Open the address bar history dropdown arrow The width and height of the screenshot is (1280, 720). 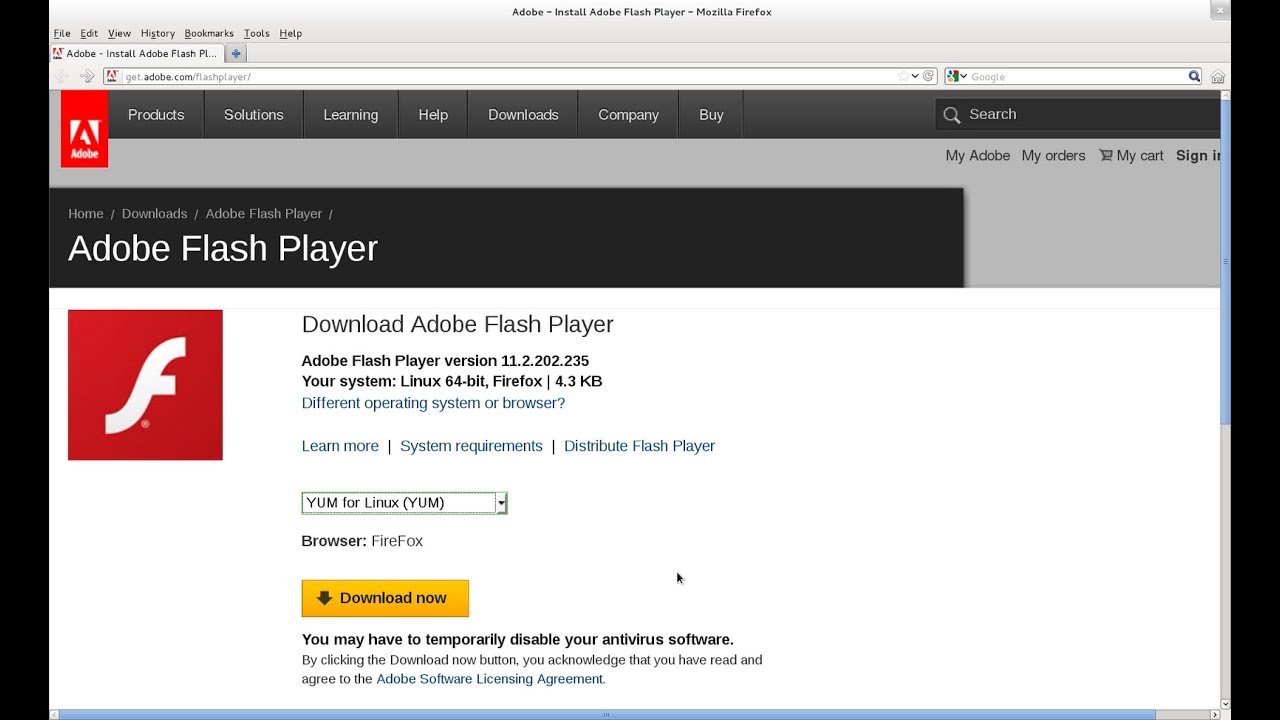915,76
